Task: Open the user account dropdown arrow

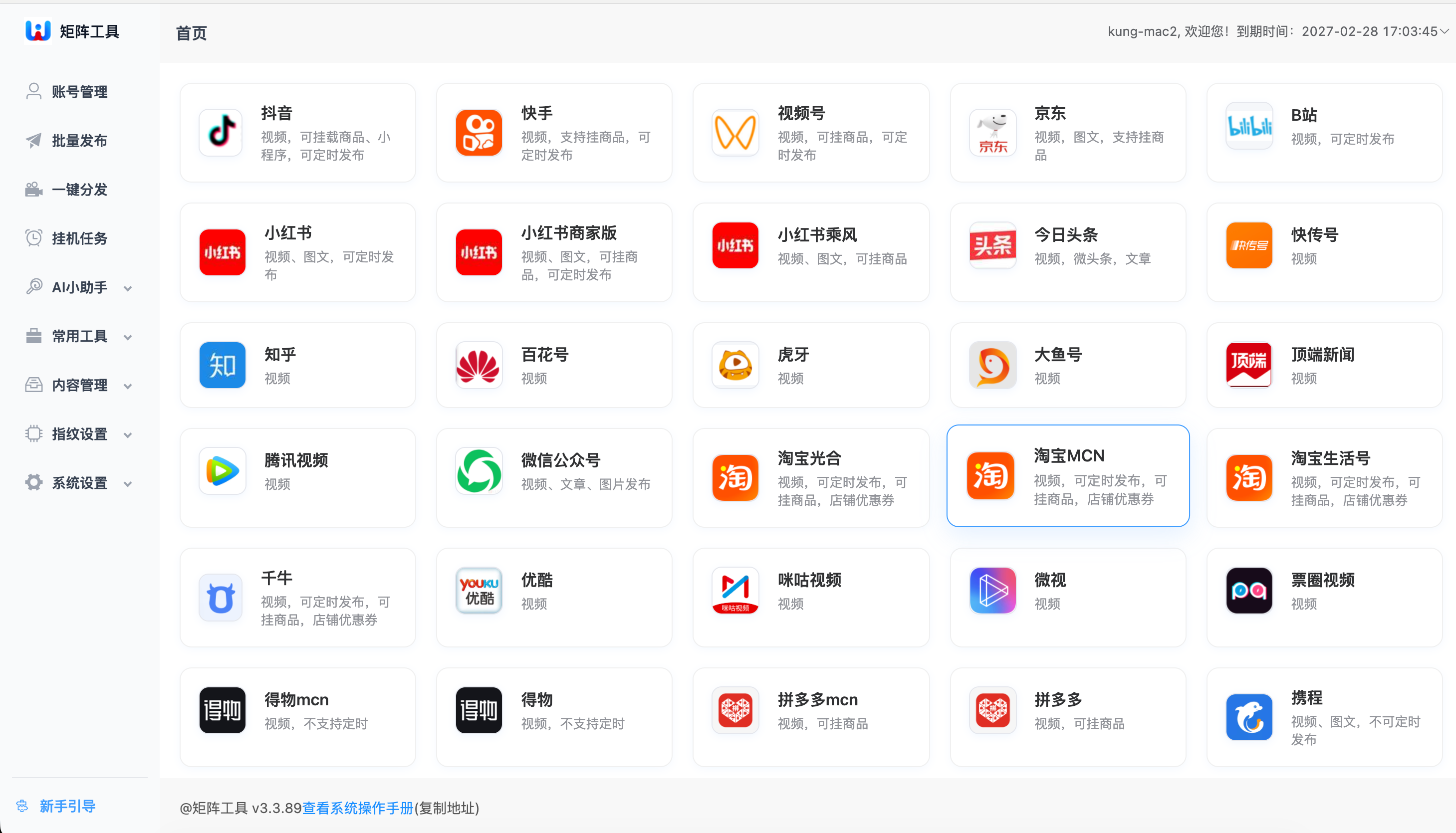Action: click(1444, 31)
